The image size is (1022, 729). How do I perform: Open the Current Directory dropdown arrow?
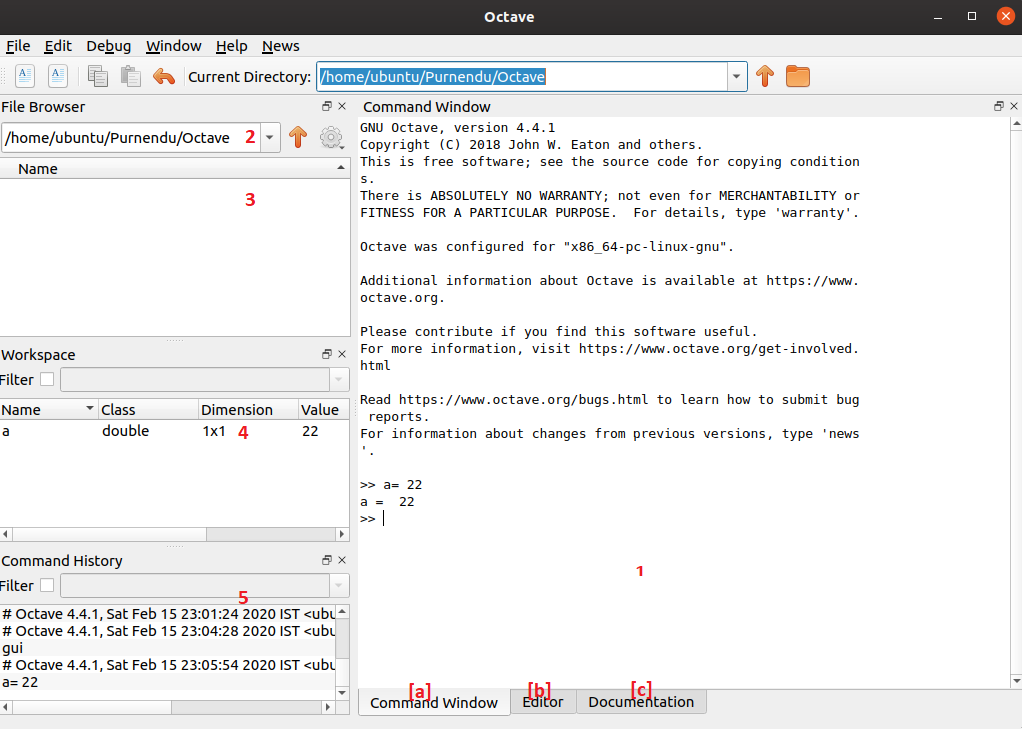pyautogui.click(x=736, y=76)
